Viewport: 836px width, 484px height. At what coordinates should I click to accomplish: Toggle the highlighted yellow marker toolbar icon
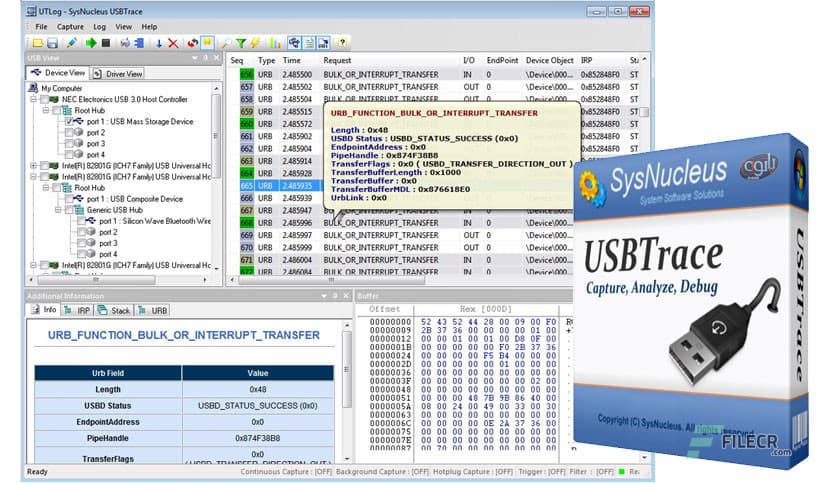point(207,43)
